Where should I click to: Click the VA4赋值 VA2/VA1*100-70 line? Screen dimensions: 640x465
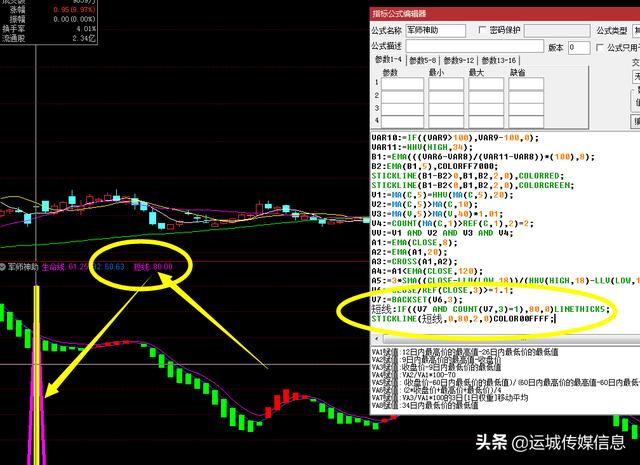[414, 375]
